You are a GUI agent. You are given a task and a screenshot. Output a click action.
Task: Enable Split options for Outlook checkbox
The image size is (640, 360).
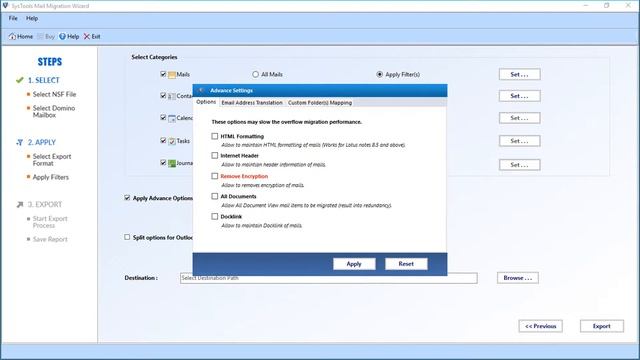tap(127, 237)
